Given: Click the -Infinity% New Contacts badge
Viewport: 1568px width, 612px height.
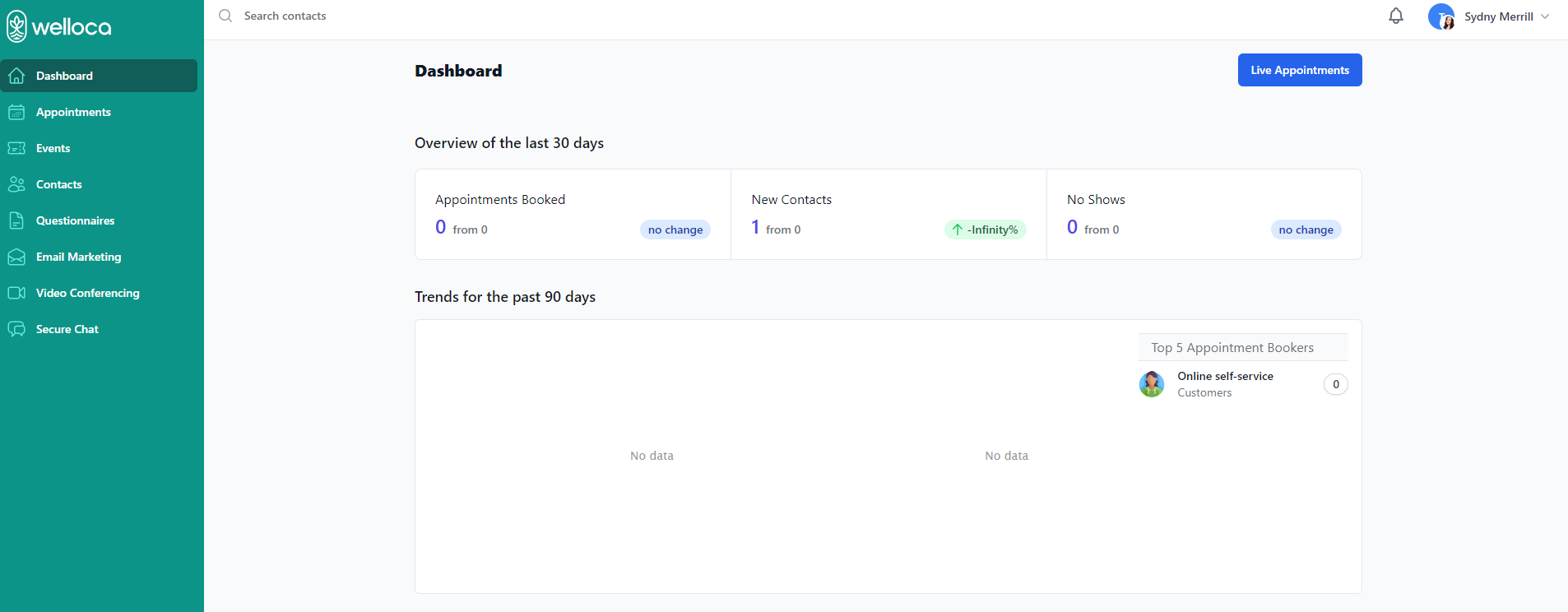Looking at the screenshot, I should (x=985, y=229).
